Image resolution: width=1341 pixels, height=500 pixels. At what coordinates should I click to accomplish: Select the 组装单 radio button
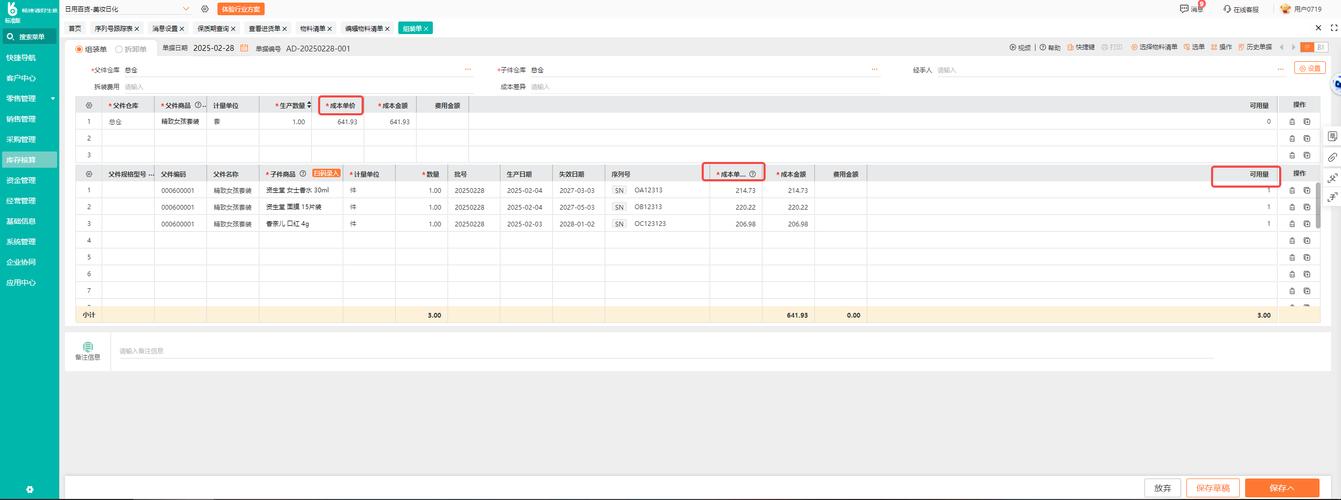(80, 48)
